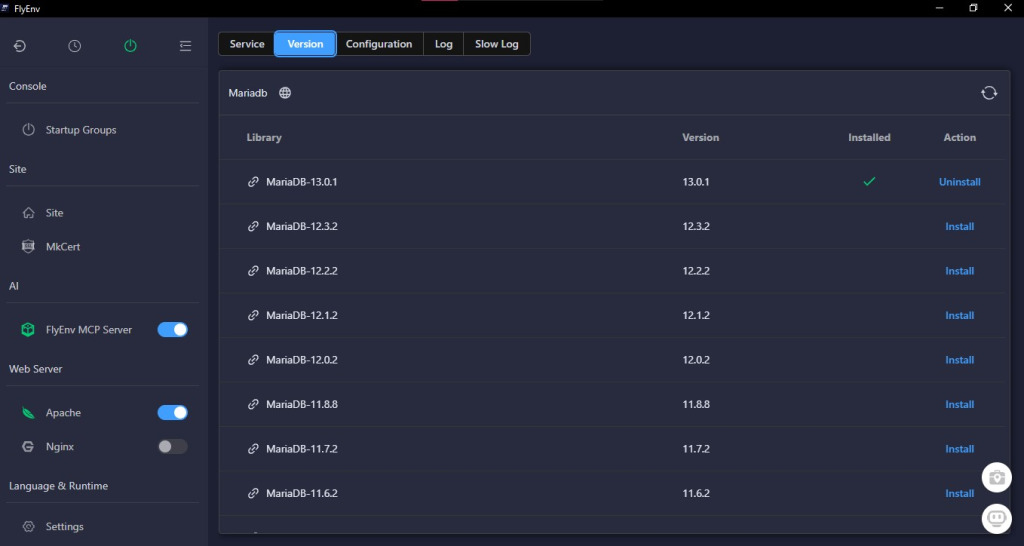This screenshot has width=1024, height=546.
Task: Click the 12.0.2 version cell
Action: tap(696, 360)
